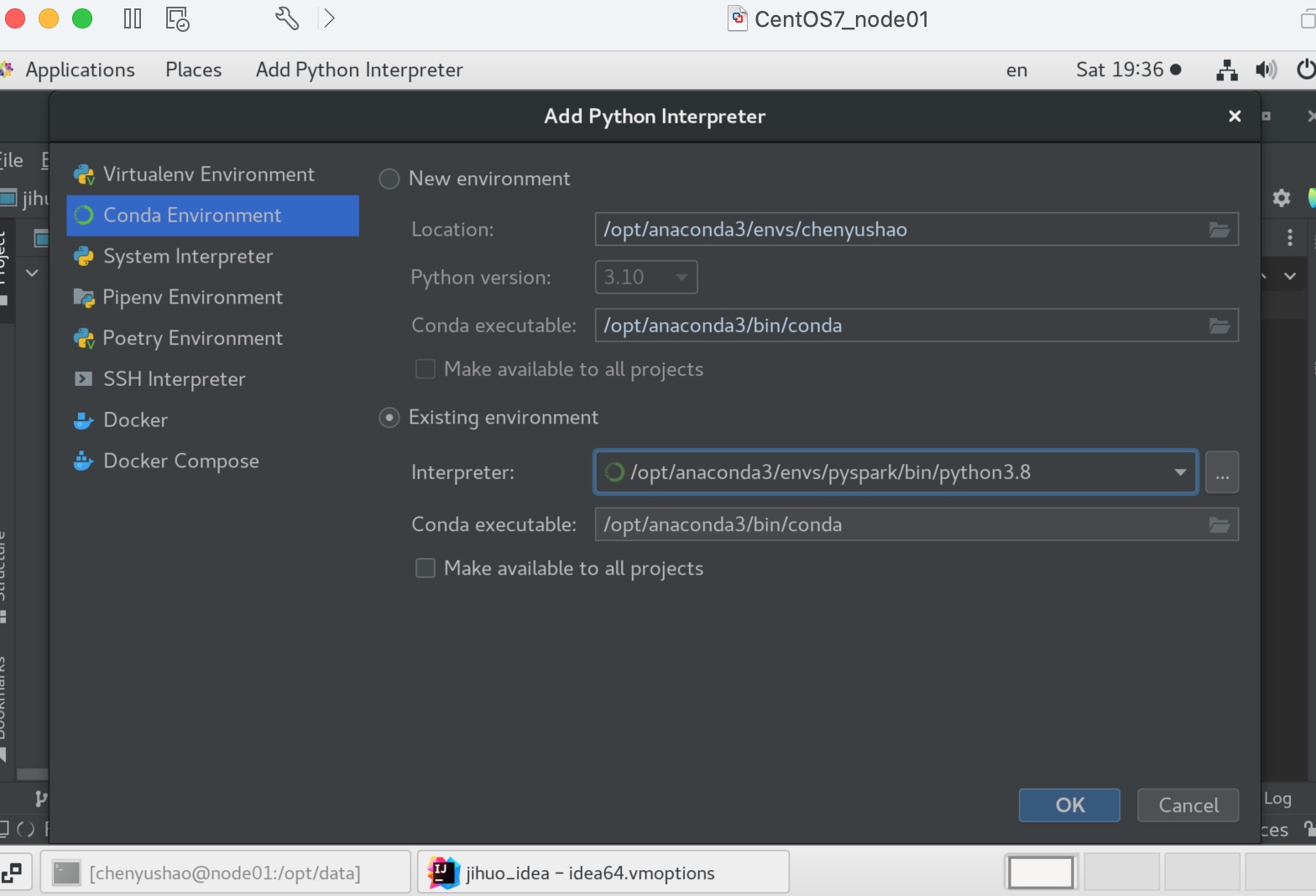This screenshot has height=896, width=1316.
Task: Click the SSH Interpreter terminal icon
Action: [x=83, y=379]
